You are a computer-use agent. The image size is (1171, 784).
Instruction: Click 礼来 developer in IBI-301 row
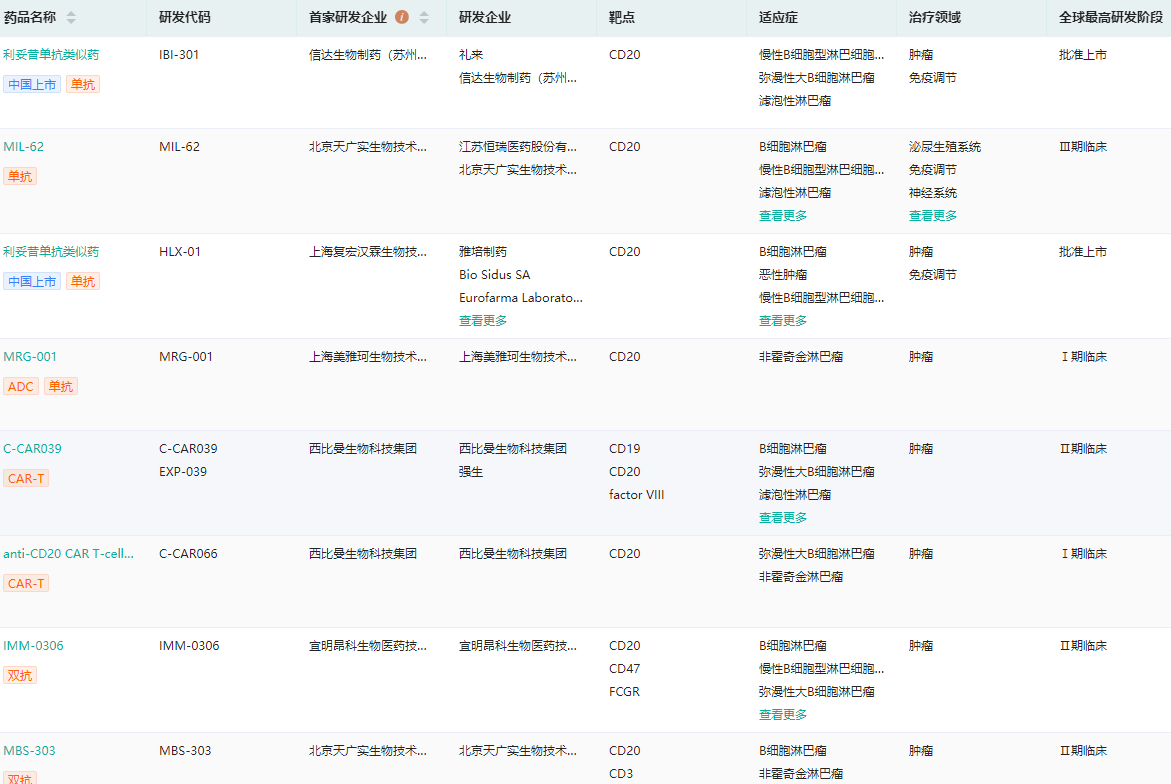471,55
